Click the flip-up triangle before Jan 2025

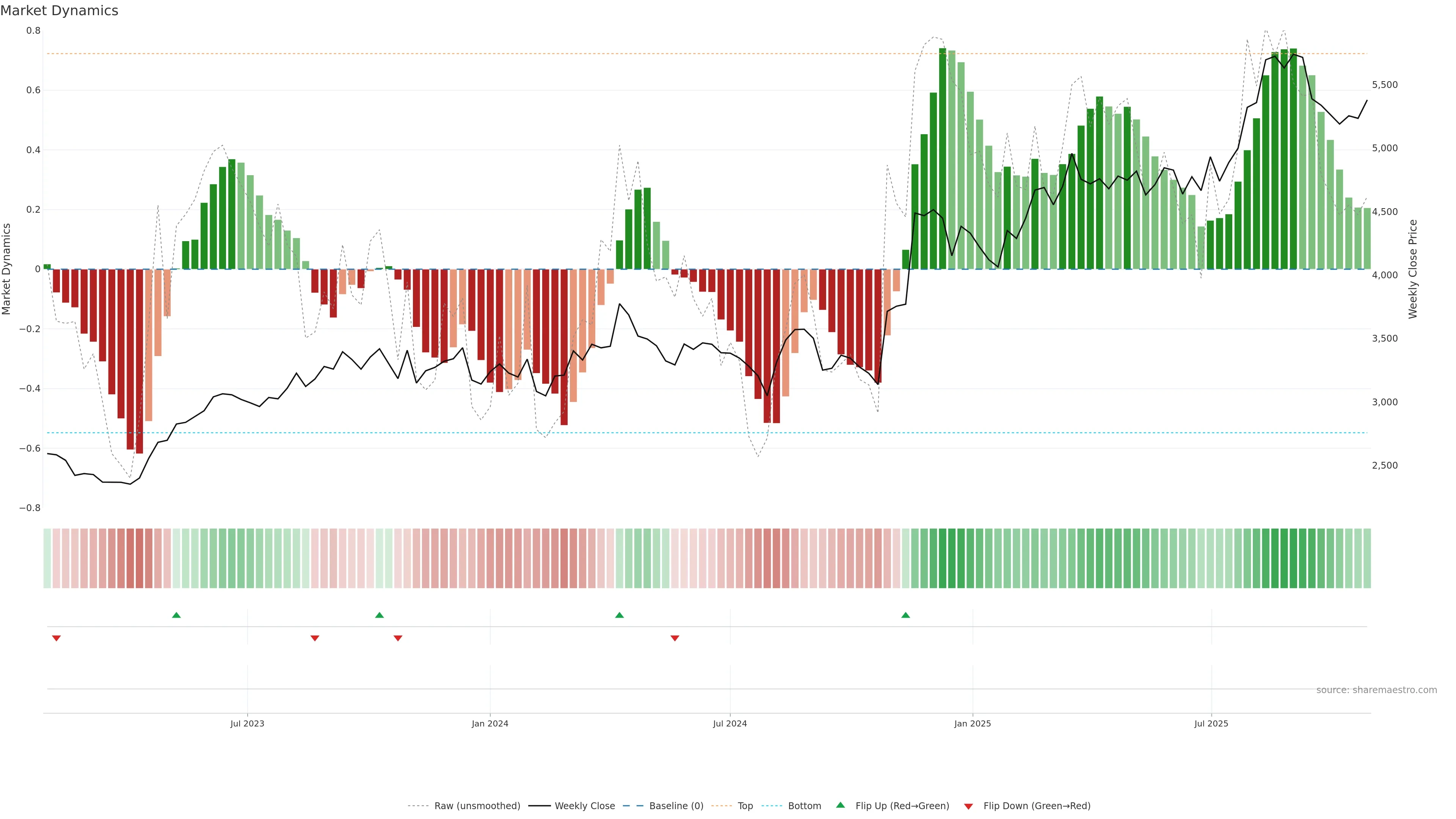pyautogui.click(x=905, y=615)
